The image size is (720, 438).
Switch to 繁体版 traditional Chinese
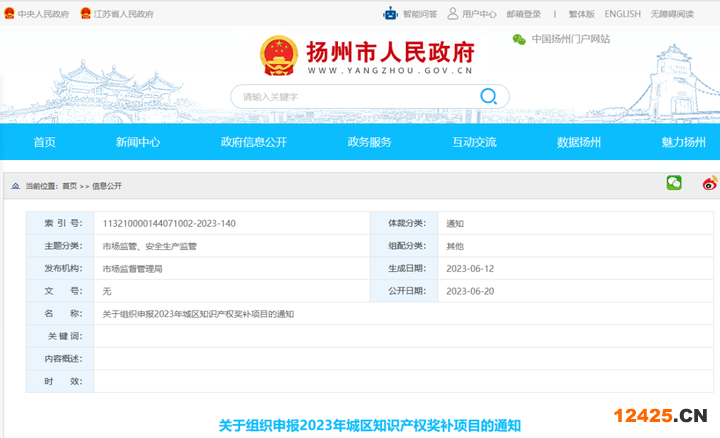[x=581, y=15]
